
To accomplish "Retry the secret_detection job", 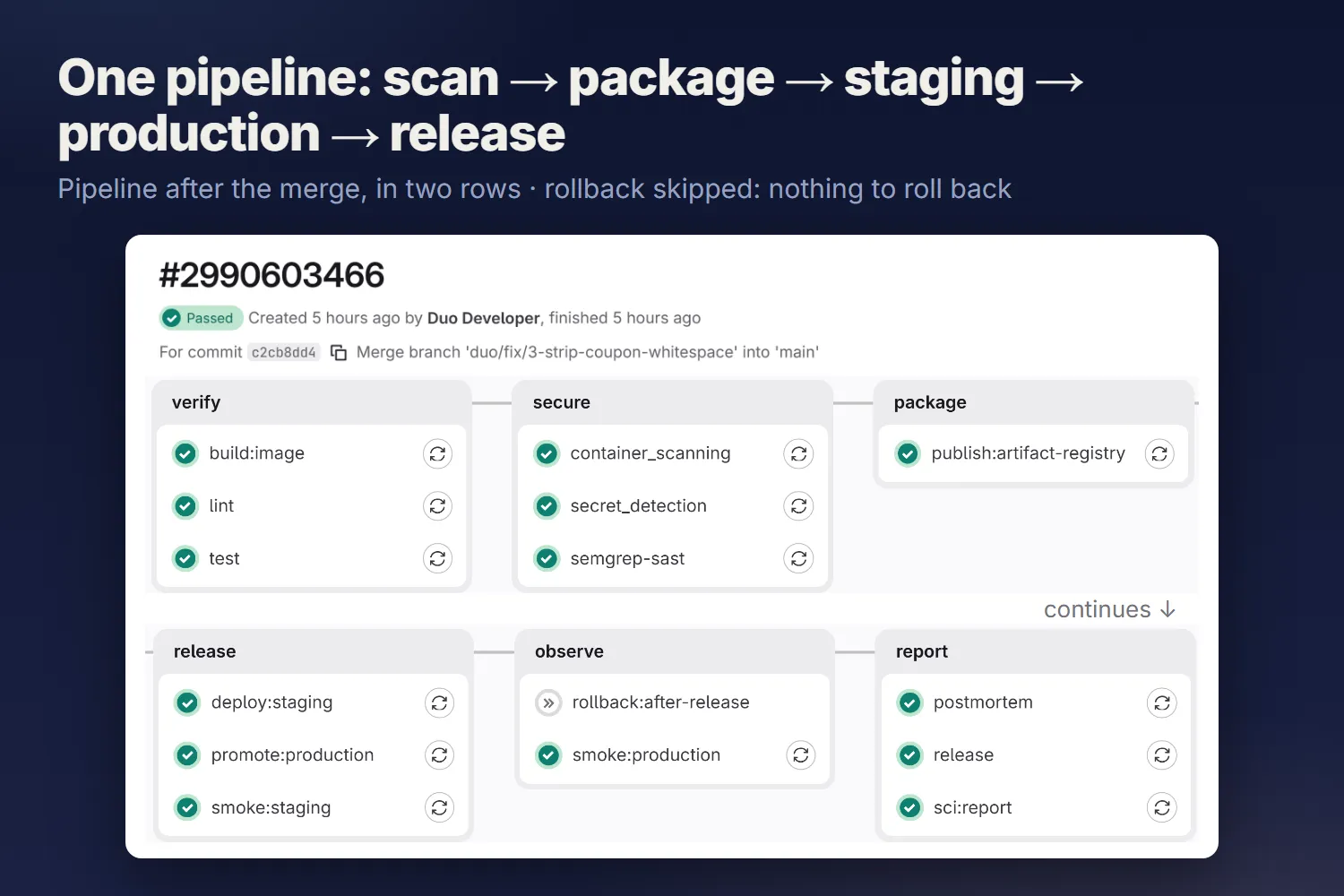I will (798, 506).
